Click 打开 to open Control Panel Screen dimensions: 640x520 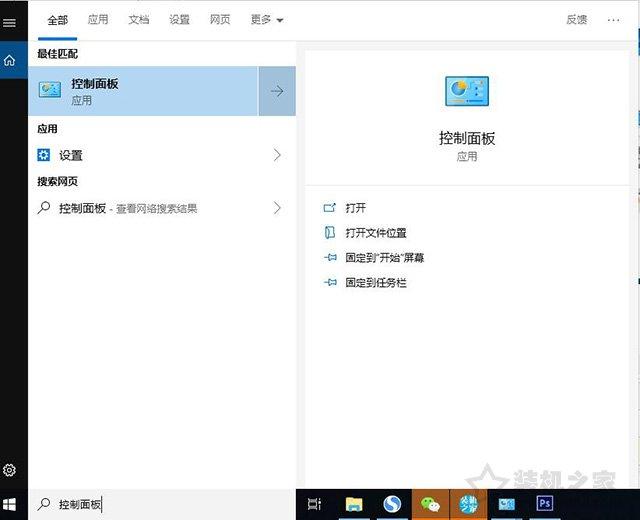coord(355,208)
